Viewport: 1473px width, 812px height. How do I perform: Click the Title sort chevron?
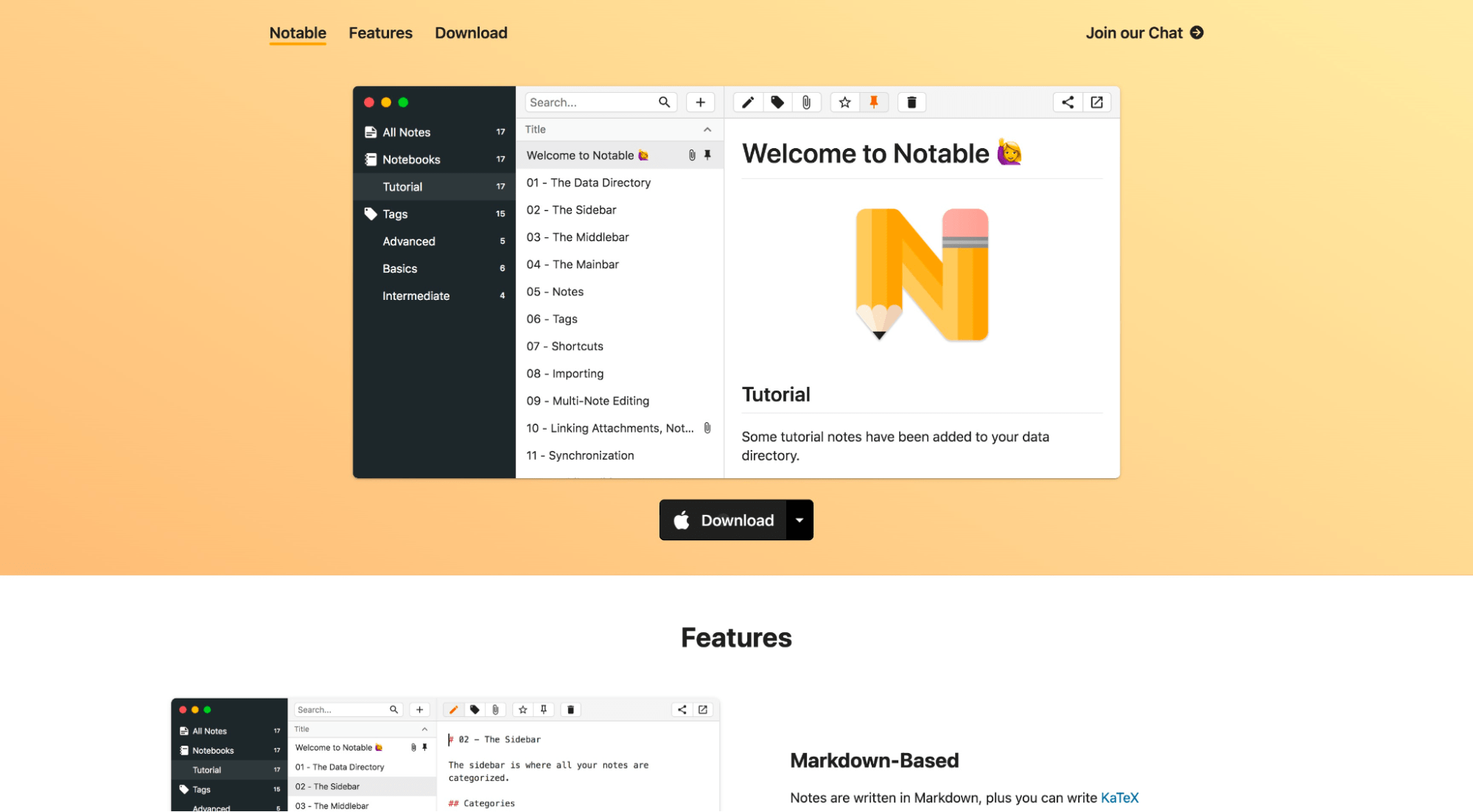pyautogui.click(x=707, y=130)
